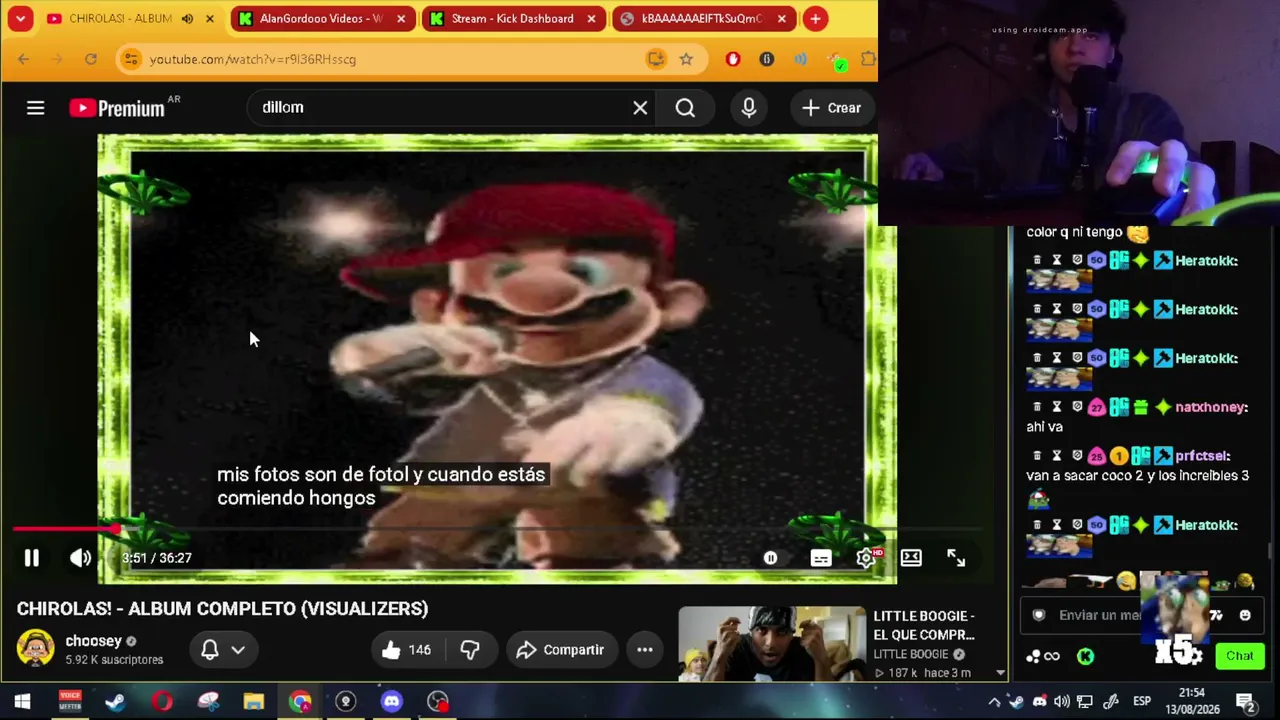Screen dimensions: 1280x720
Task: Toggle subtitles in the player
Action: 821,558
